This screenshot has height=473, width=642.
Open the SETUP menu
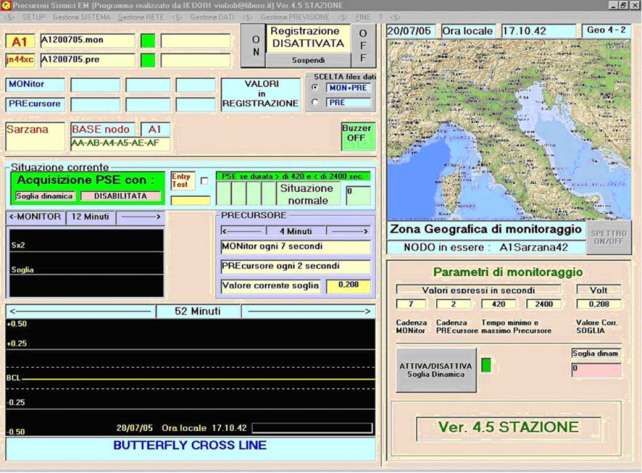point(34,17)
